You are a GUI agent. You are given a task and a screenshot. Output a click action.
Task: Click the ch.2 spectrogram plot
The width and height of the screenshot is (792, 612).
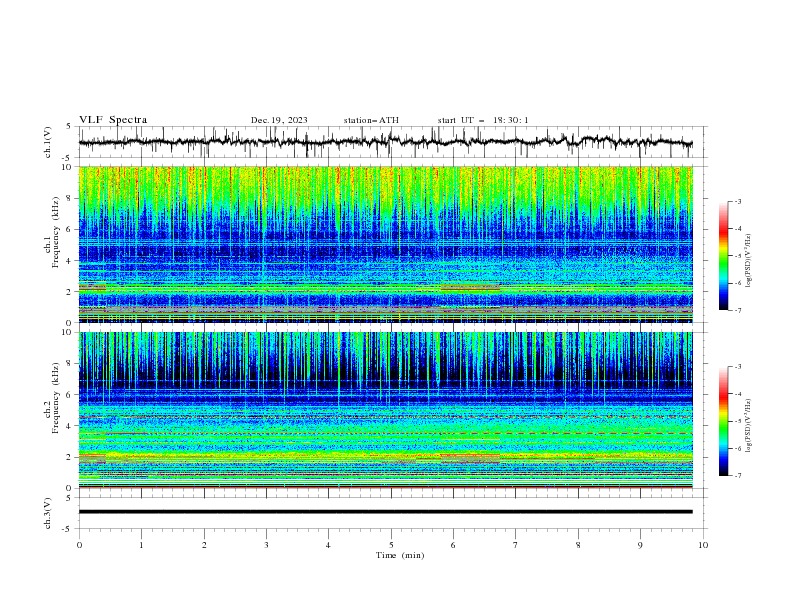coord(385,410)
